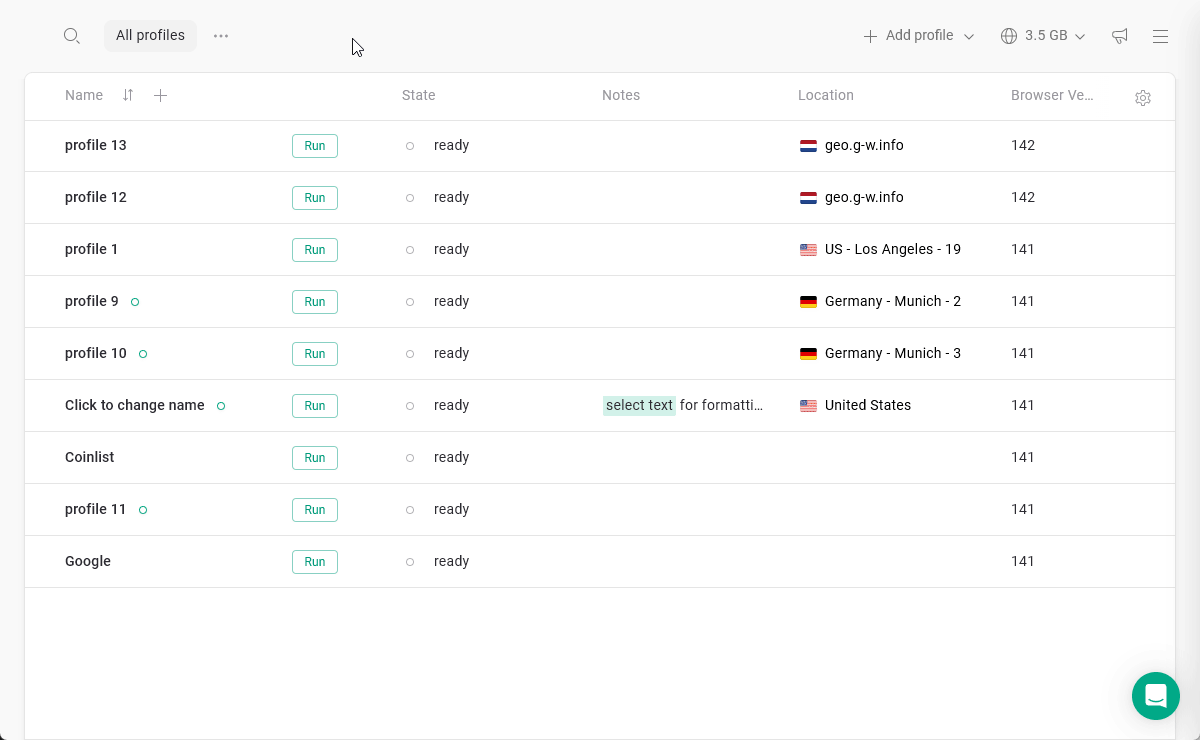Click browser version 142 of profile 12
This screenshot has width=1200, height=740.
(x=1023, y=197)
